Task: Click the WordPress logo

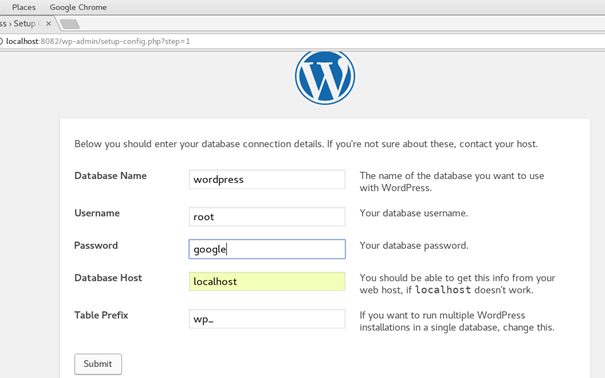Action: pos(325,78)
